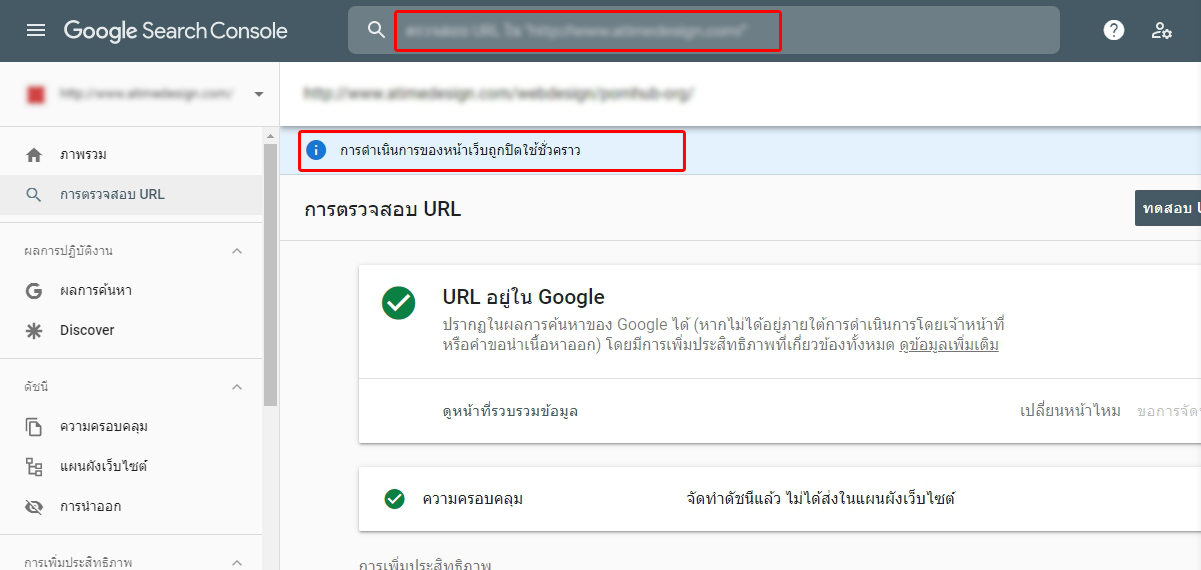The height and width of the screenshot is (570, 1201).
Task: Click the red property favicon in sidebar
Action: coord(36,94)
